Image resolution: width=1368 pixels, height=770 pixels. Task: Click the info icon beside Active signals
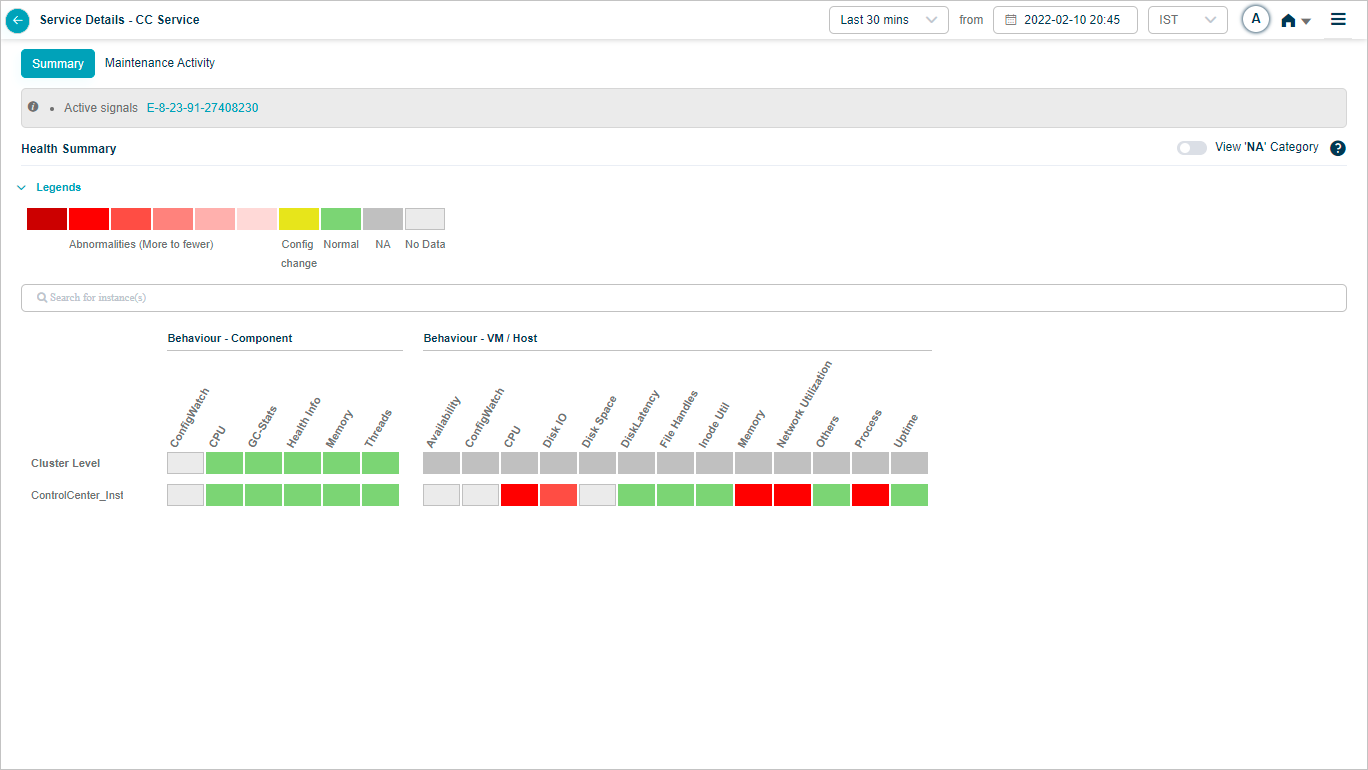pyautogui.click(x=33, y=107)
